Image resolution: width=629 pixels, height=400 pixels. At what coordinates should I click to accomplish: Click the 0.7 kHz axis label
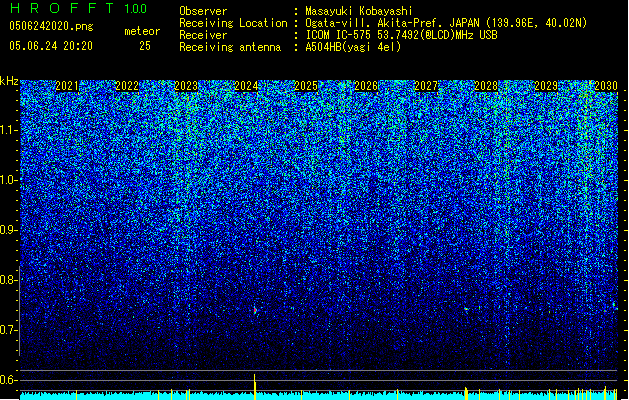point(9,330)
